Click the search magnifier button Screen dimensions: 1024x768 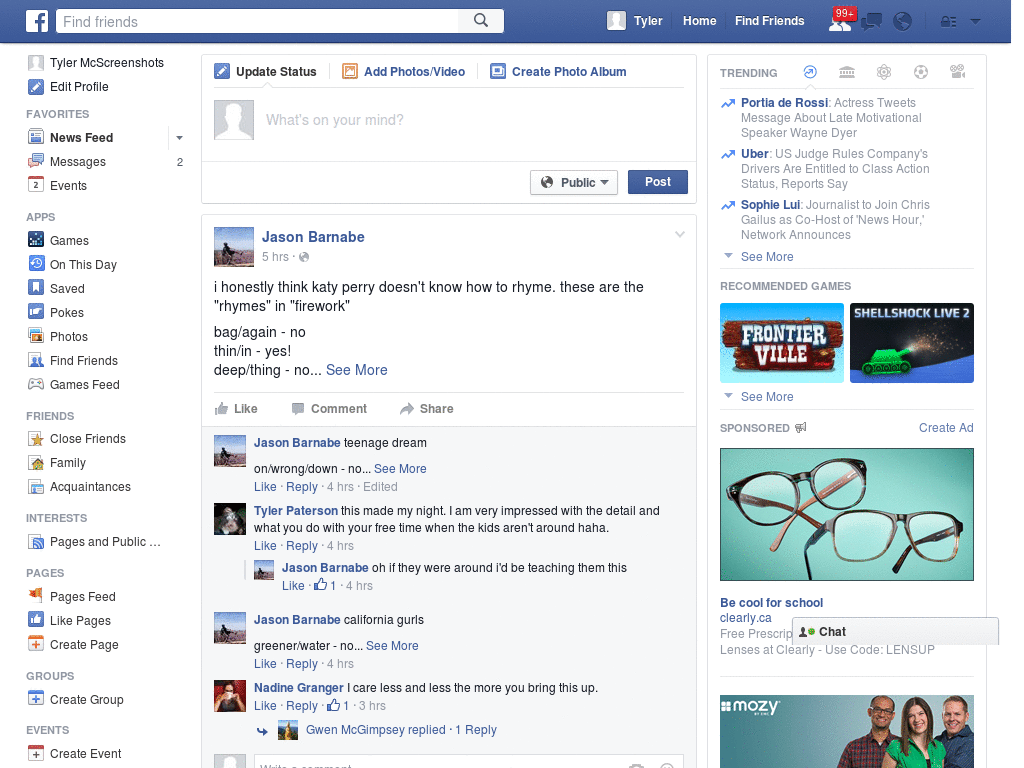481,21
